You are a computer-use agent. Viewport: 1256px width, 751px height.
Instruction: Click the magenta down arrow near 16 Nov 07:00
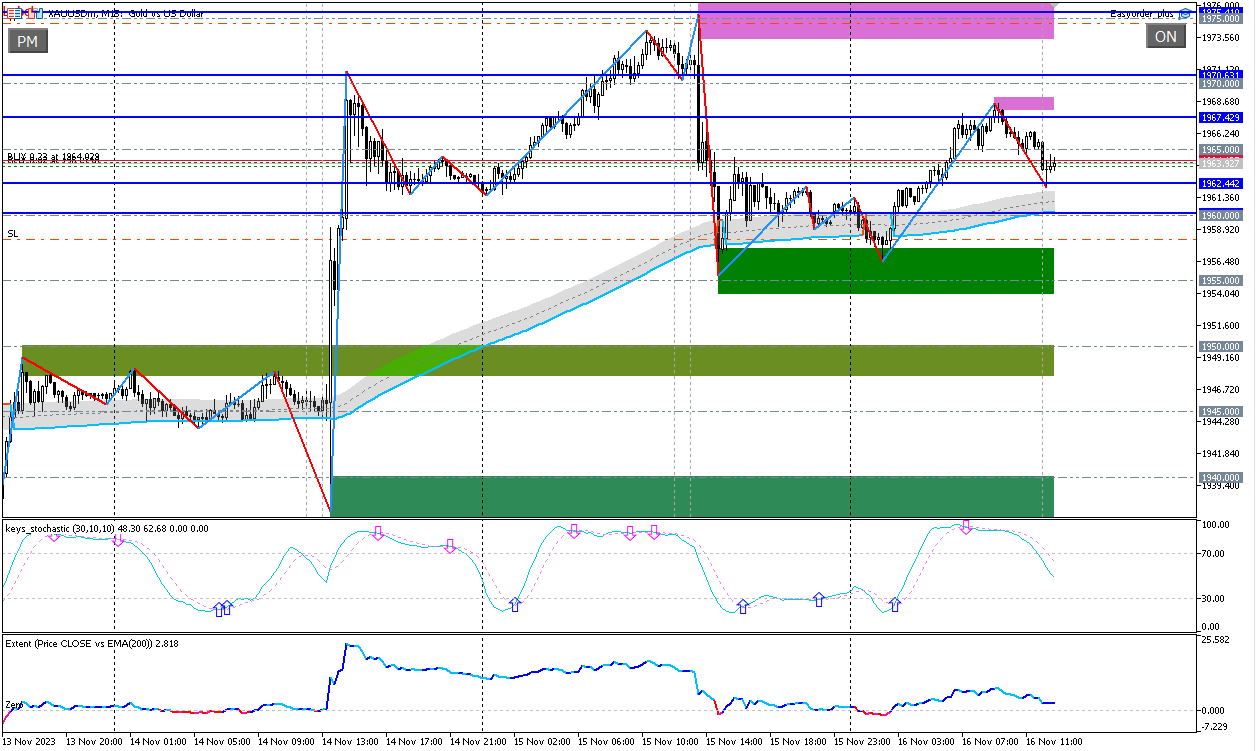tap(966, 527)
